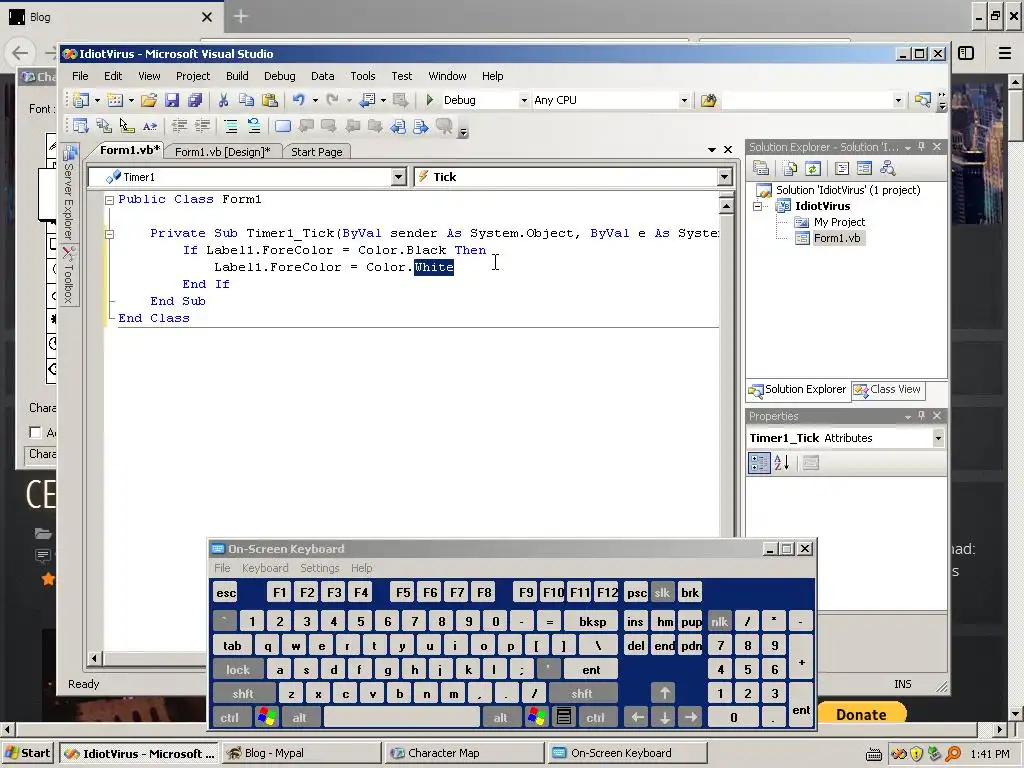Open the Debug configuration dropdown
The width and height of the screenshot is (1024, 768).
[524, 100]
